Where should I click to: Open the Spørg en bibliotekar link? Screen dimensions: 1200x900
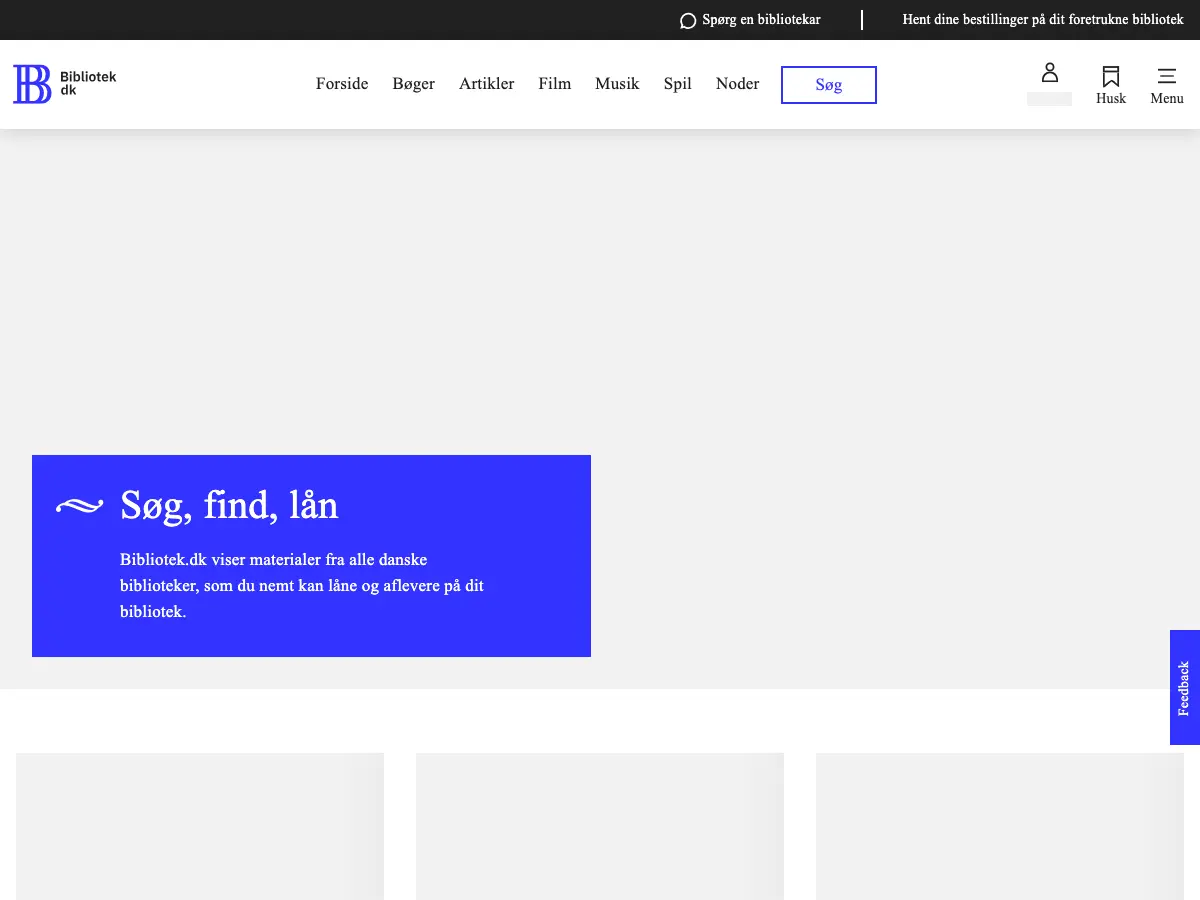[761, 20]
